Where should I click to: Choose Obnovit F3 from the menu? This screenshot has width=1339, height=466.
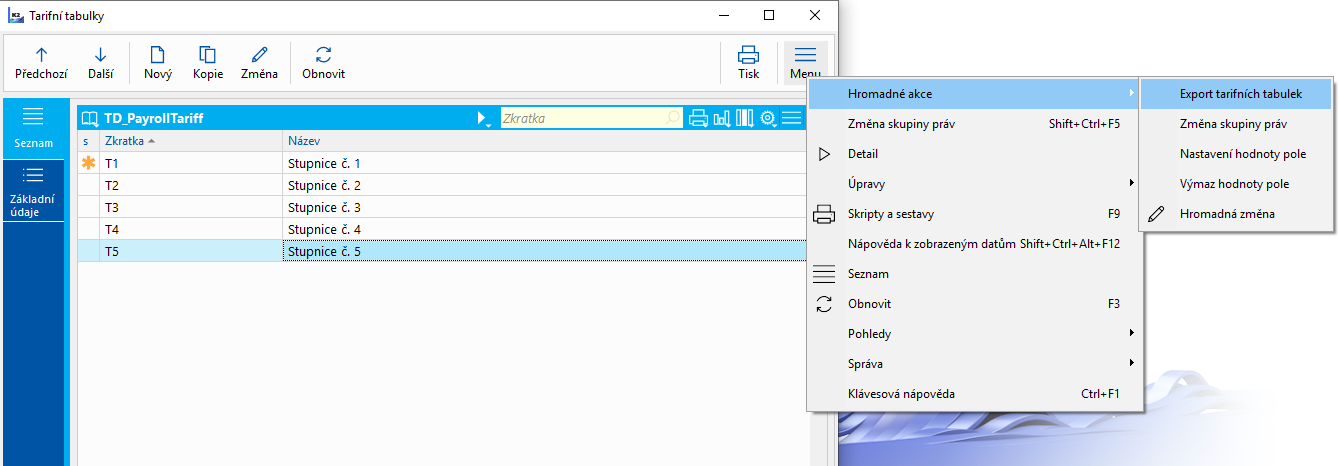pos(974,304)
